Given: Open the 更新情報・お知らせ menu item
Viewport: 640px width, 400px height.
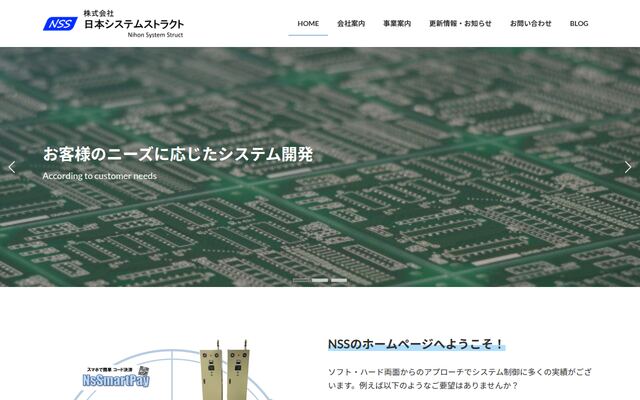Looking at the screenshot, I should [460, 24].
